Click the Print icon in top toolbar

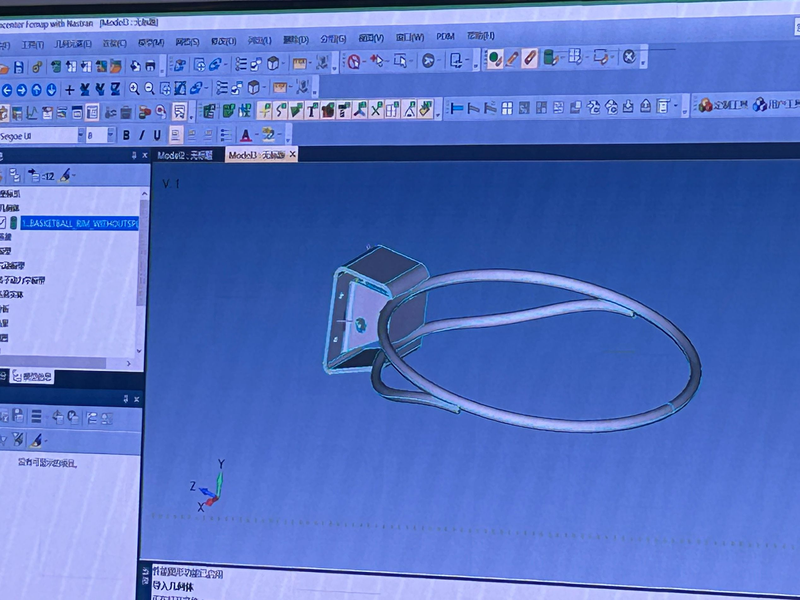pyautogui.click(x=150, y=66)
